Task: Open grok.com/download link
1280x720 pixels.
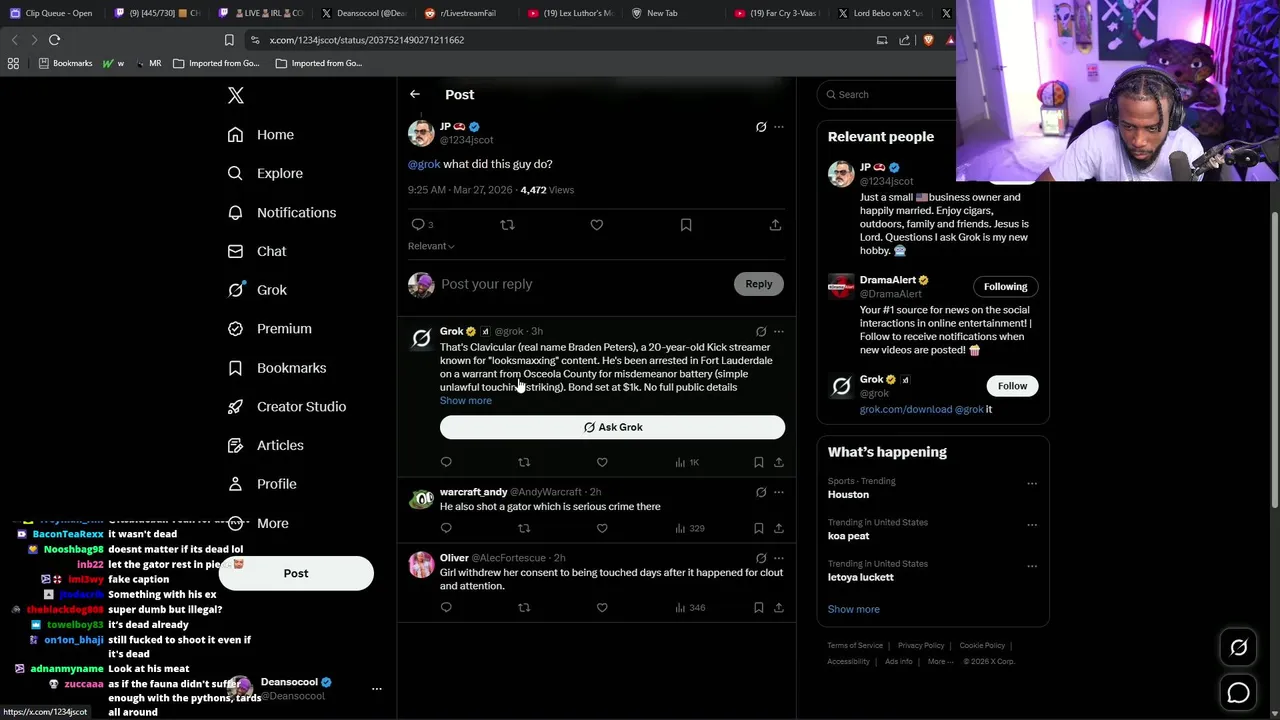Action: pos(906,409)
